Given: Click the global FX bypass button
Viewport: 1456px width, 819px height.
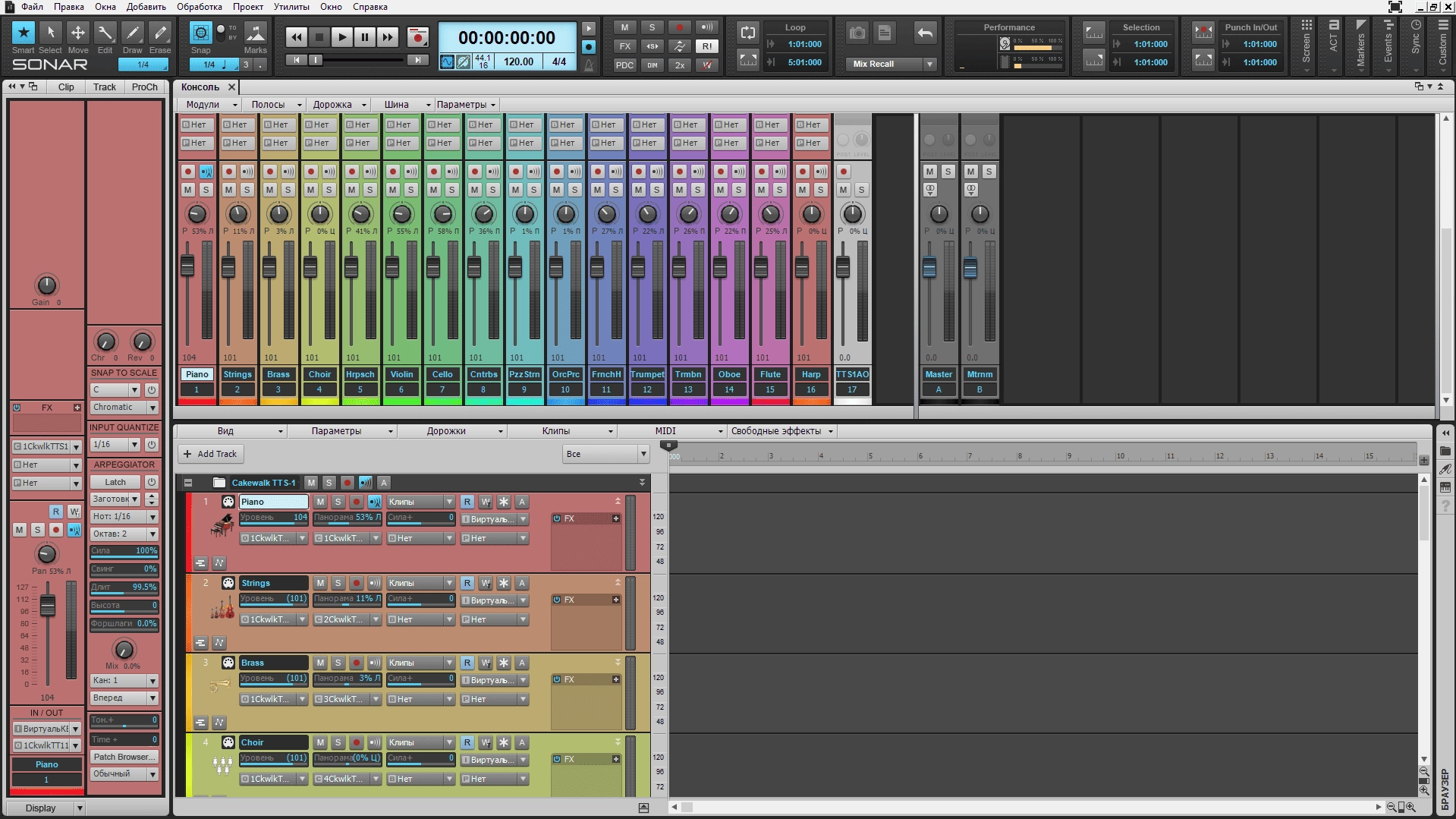Looking at the screenshot, I should 624,46.
